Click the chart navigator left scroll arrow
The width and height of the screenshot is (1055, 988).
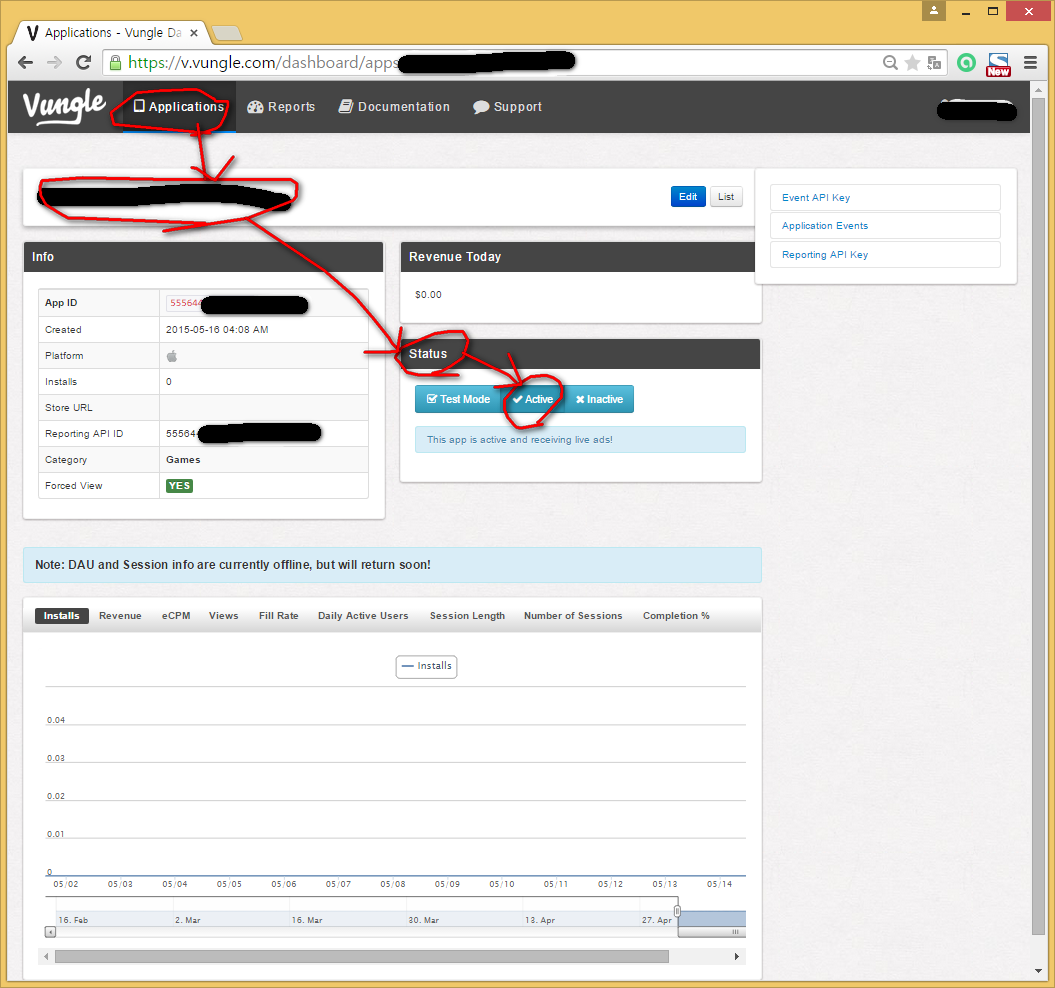50,931
